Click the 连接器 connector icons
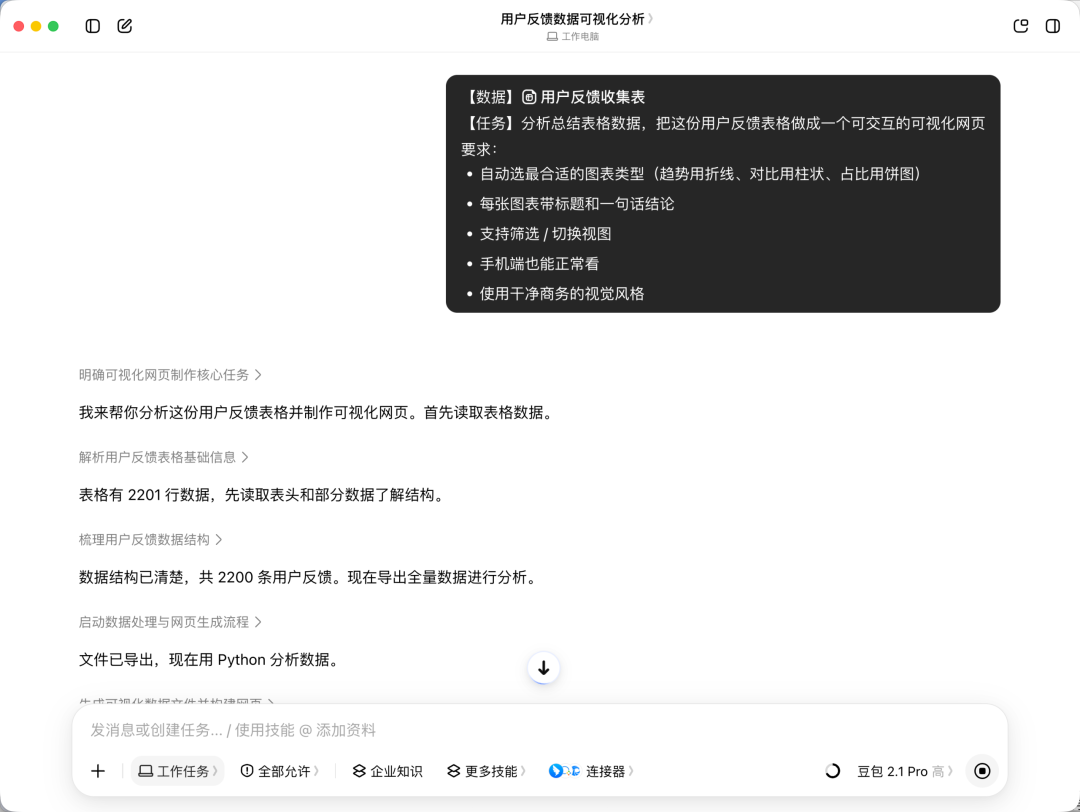This screenshot has height=812, width=1080. [564, 771]
